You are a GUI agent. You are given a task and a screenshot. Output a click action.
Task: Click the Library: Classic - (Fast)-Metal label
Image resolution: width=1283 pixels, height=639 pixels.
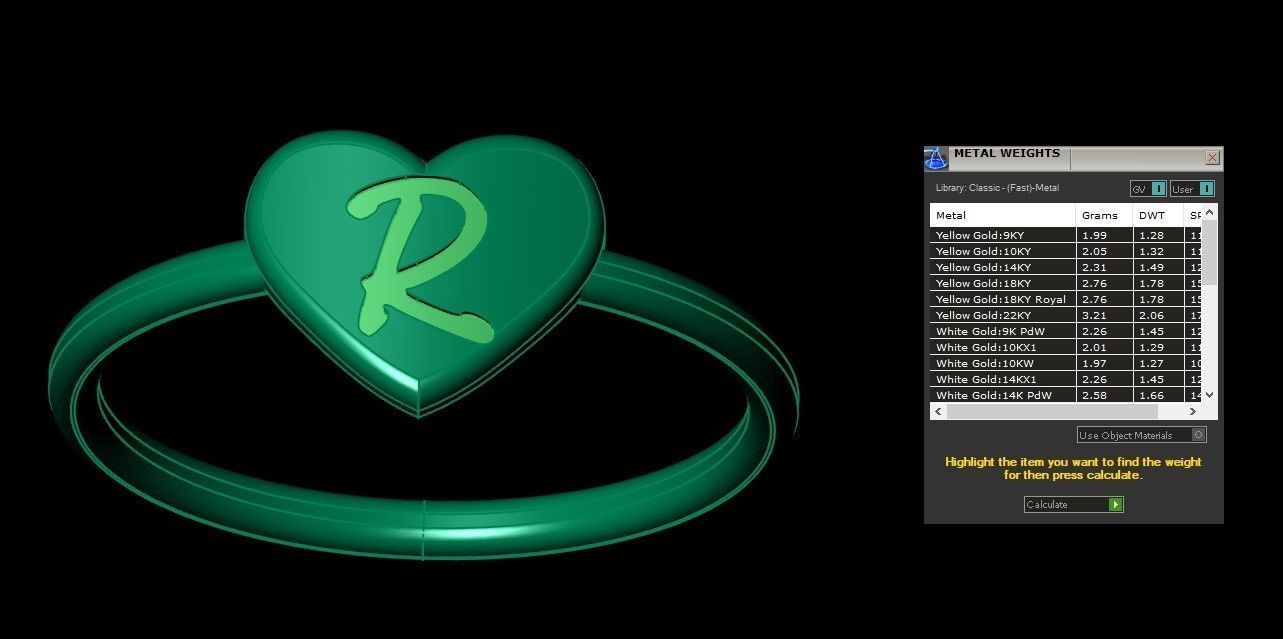click(997, 188)
